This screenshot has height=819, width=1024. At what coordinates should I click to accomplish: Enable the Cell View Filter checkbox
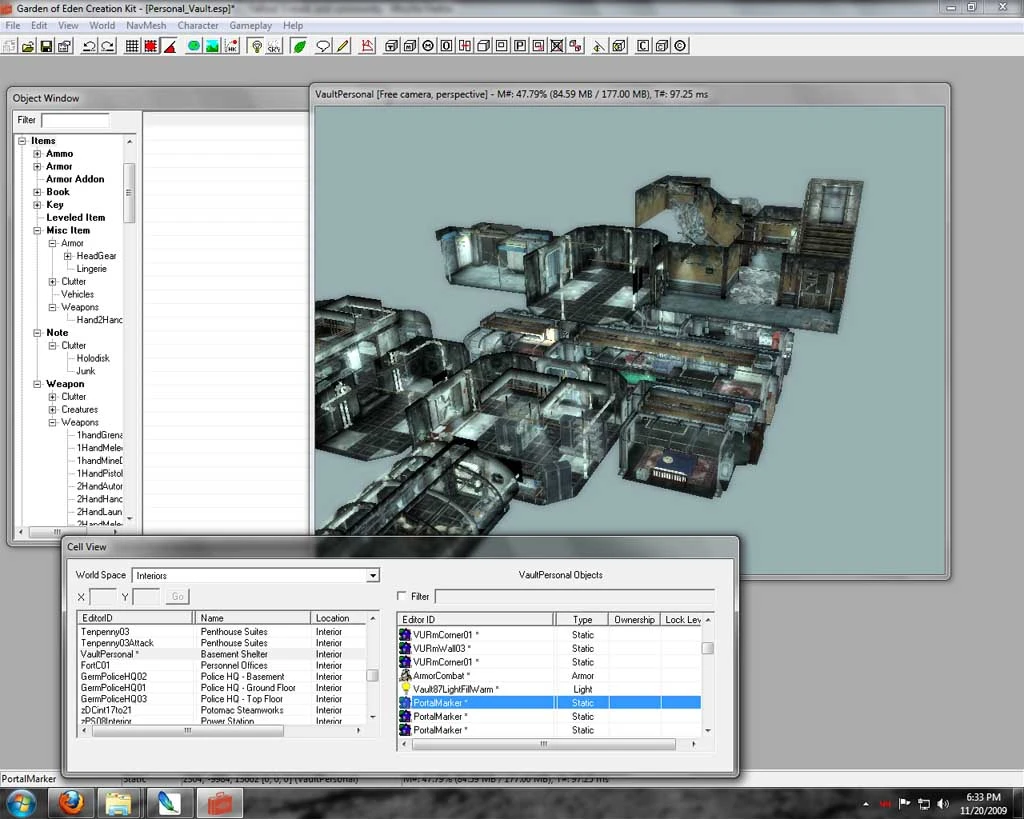pos(402,596)
